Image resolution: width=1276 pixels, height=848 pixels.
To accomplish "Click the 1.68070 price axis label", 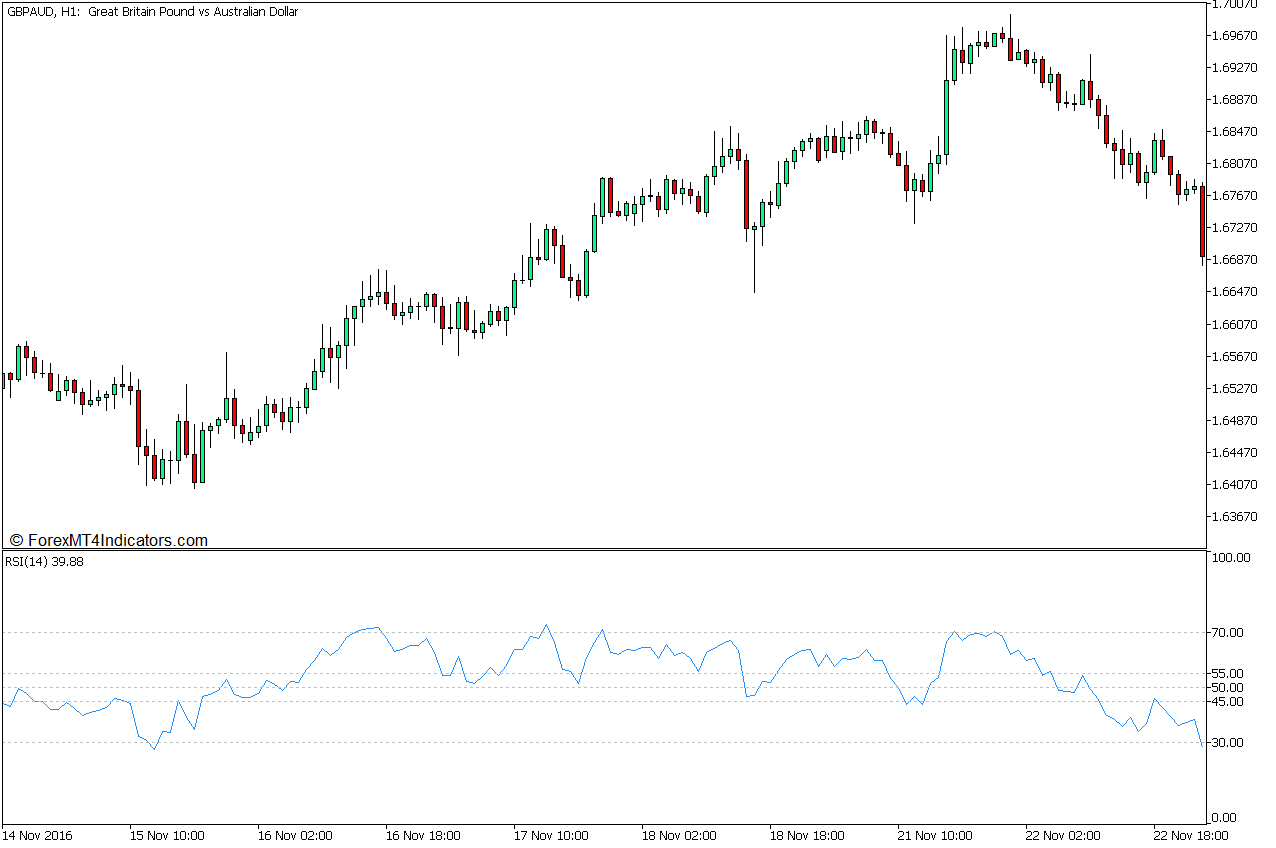I will (x=1234, y=164).
